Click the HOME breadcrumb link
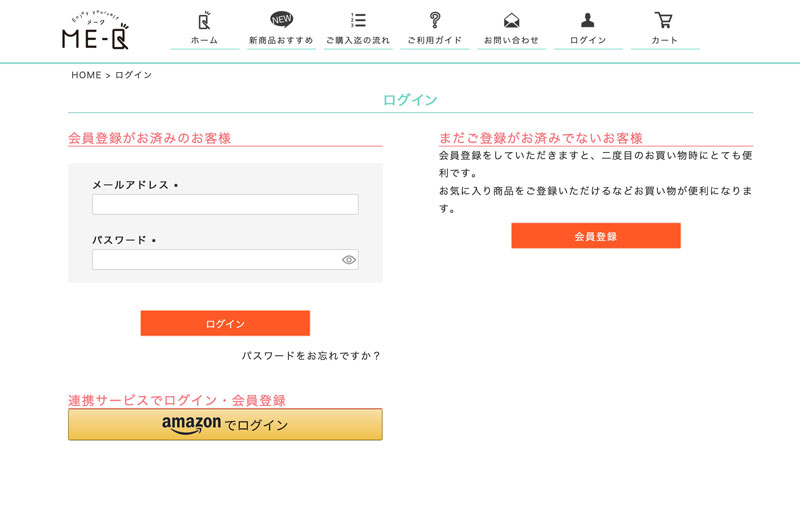 click(86, 75)
